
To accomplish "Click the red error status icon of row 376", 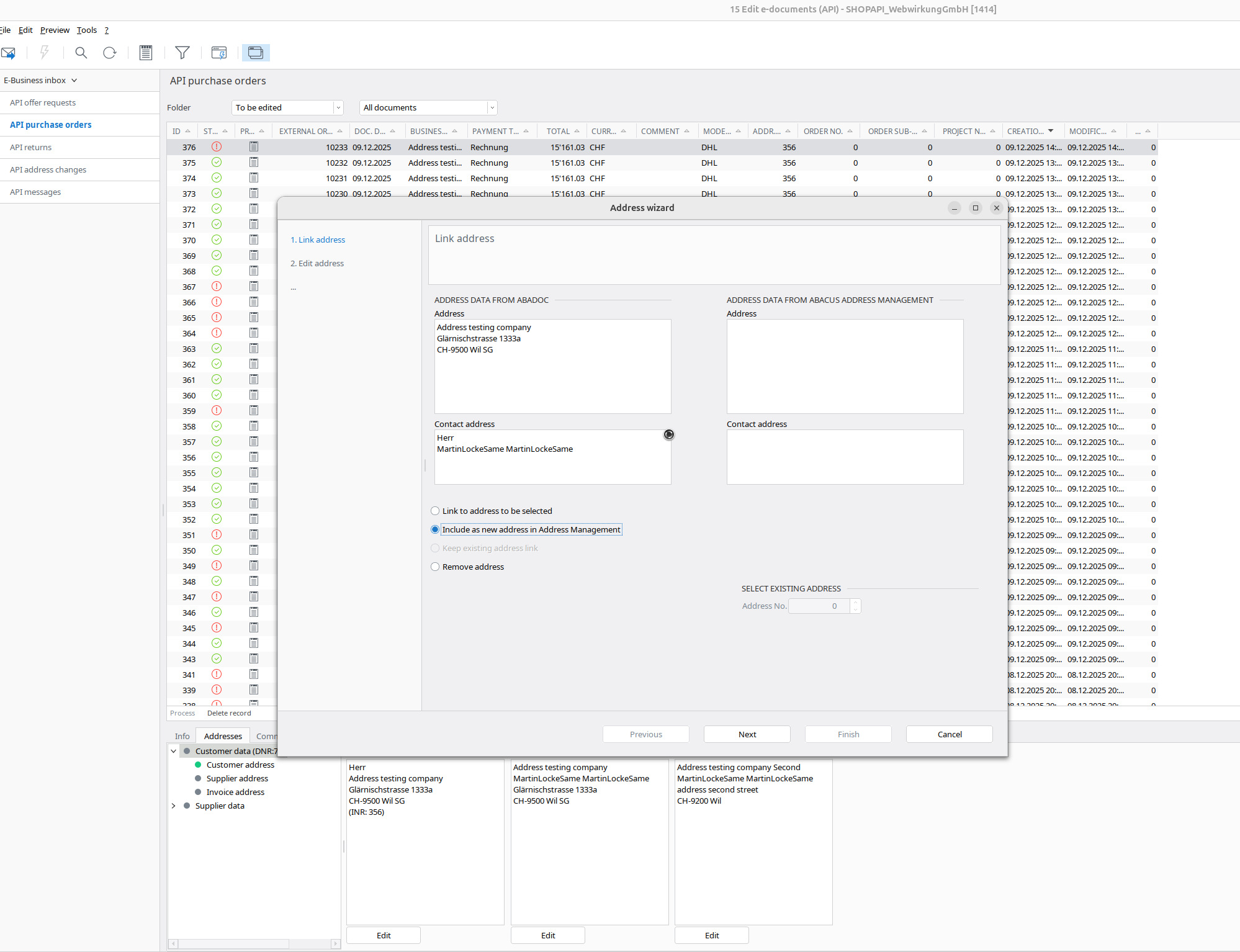I will click(x=217, y=147).
